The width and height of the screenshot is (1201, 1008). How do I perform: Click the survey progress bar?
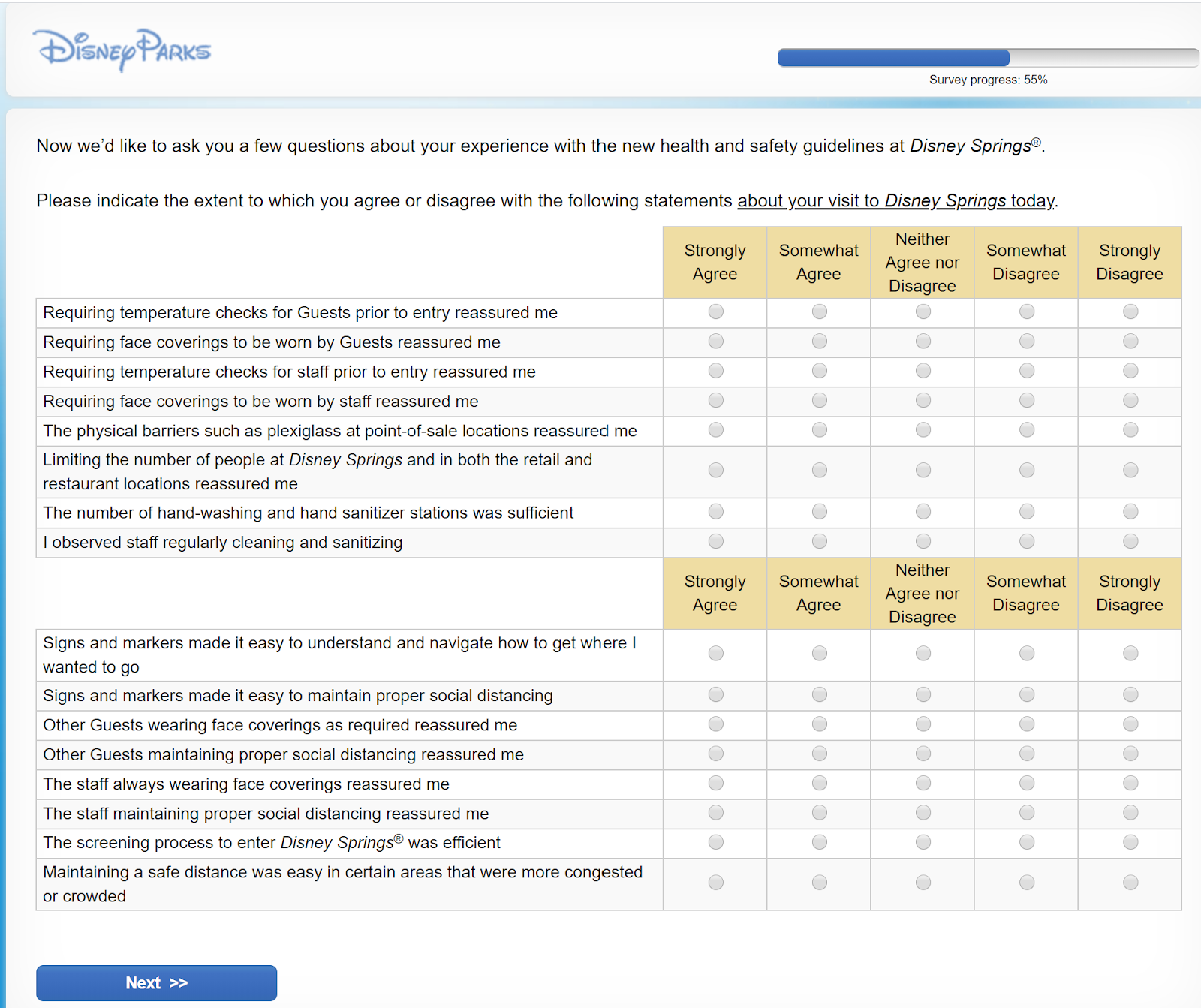(987, 58)
